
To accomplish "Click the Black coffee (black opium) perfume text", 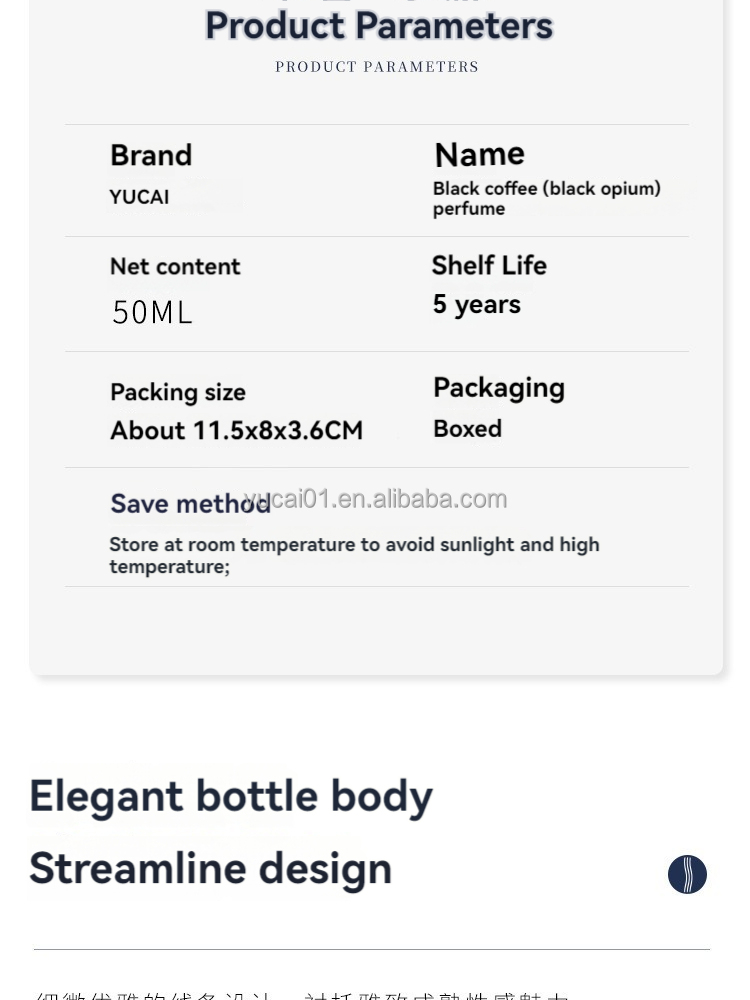I will (x=547, y=198).
